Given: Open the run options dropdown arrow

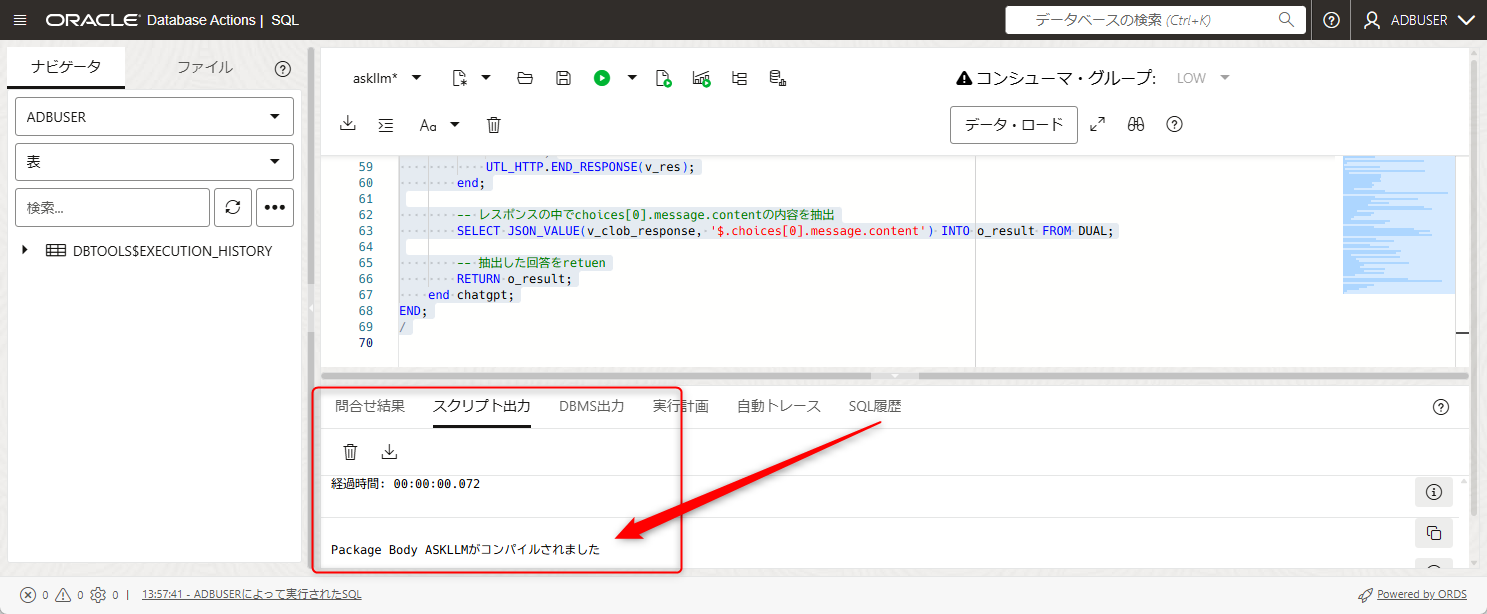Looking at the screenshot, I should 632,78.
